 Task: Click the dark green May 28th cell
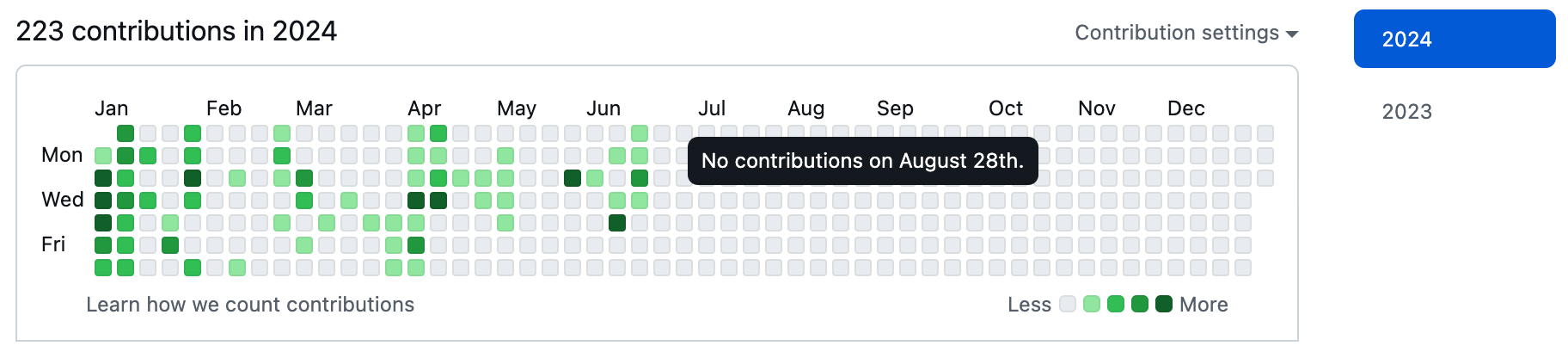pos(573,178)
